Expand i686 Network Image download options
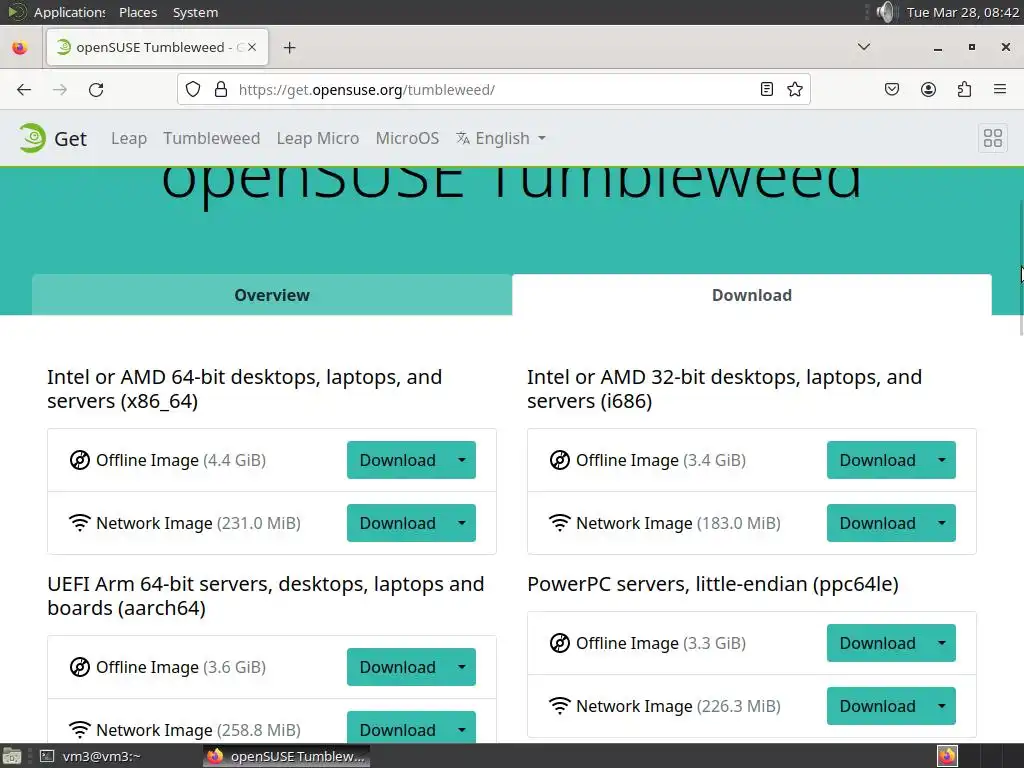Image resolution: width=1024 pixels, height=768 pixels. click(942, 523)
